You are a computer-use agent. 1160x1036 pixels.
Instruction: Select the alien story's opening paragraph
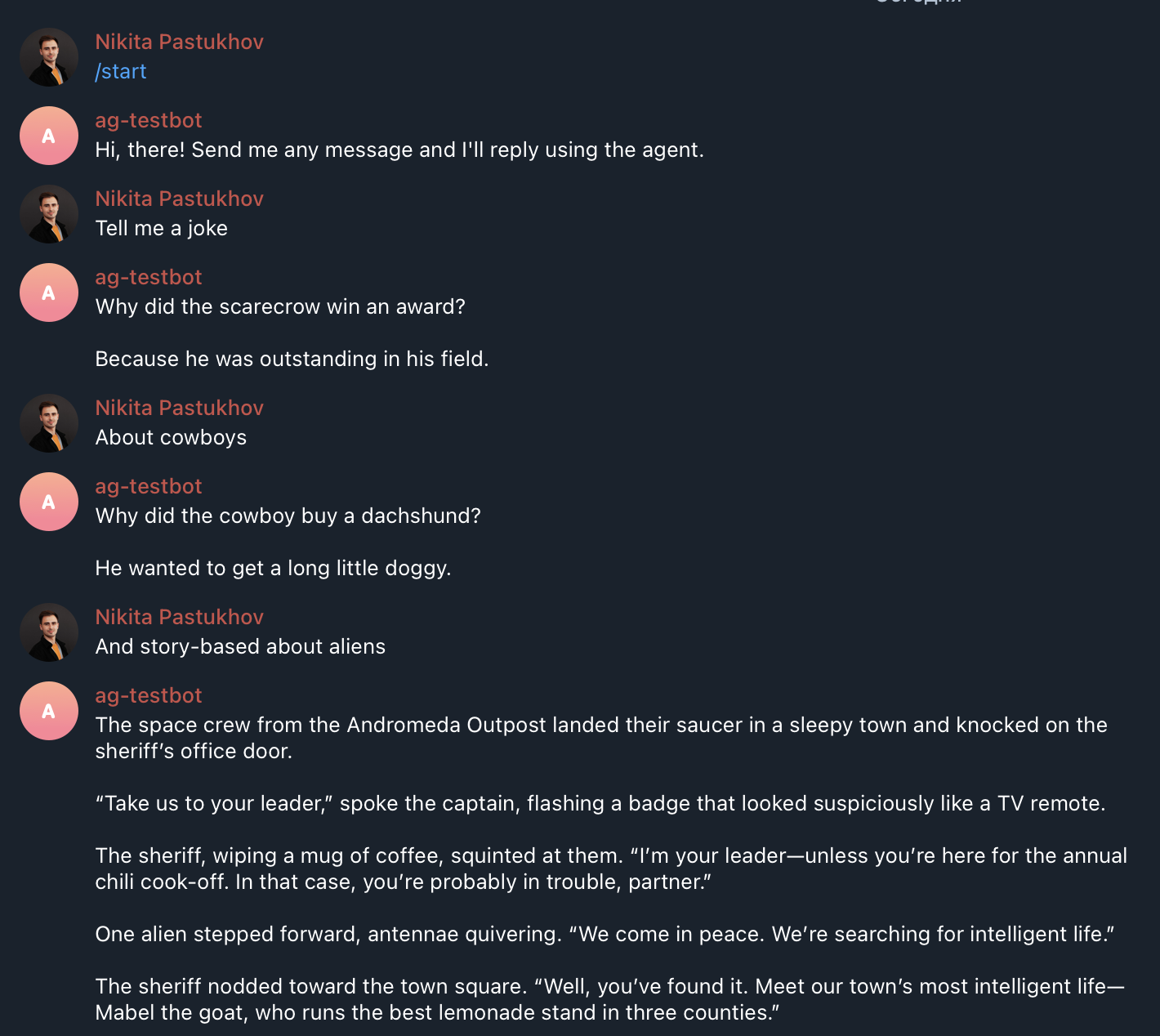(x=600, y=737)
